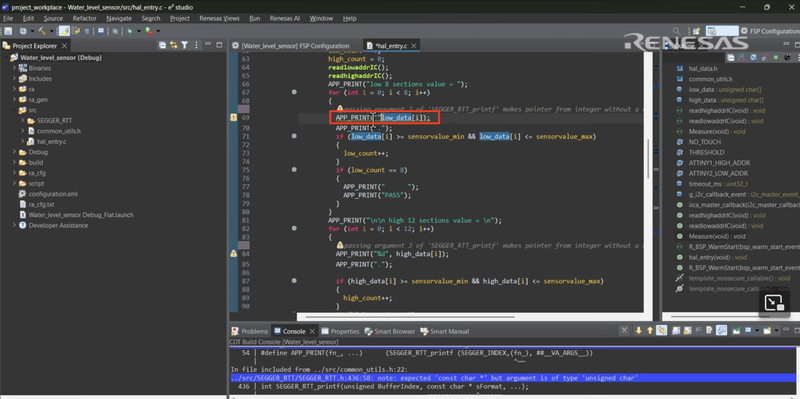The height and width of the screenshot is (399, 800).
Task: Toggle mark occurrences highlighter in toolbar
Action: click(x=64, y=31)
